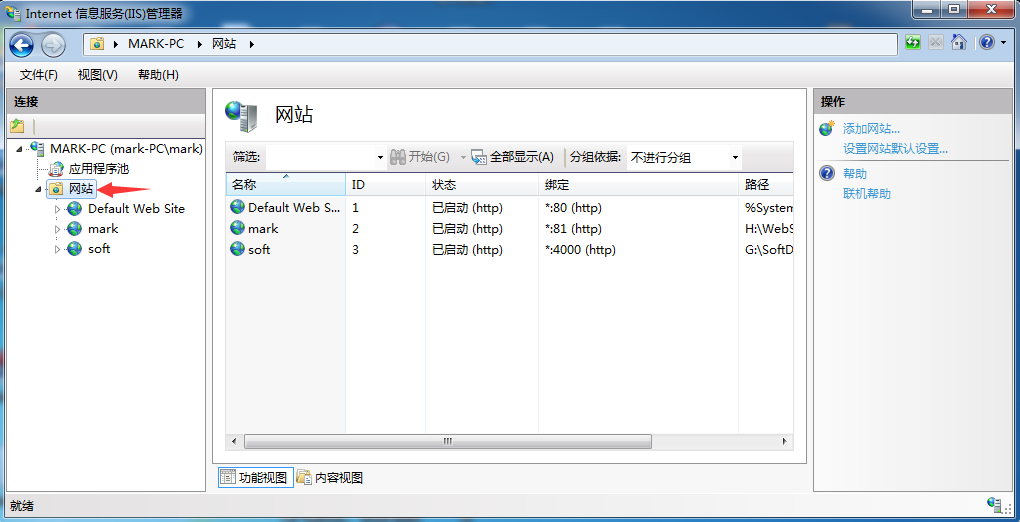The height and width of the screenshot is (522, 1020).
Task: Select the soft site in the tree
Action: click(99, 249)
